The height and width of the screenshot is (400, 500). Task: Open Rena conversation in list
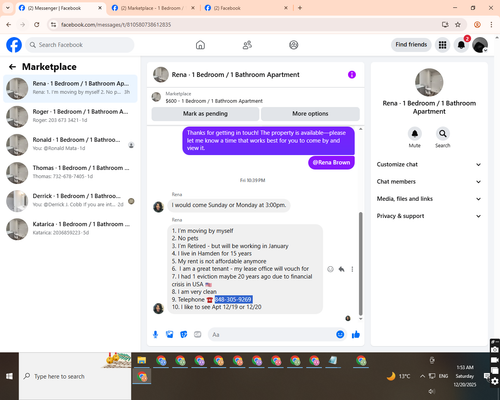70,89
